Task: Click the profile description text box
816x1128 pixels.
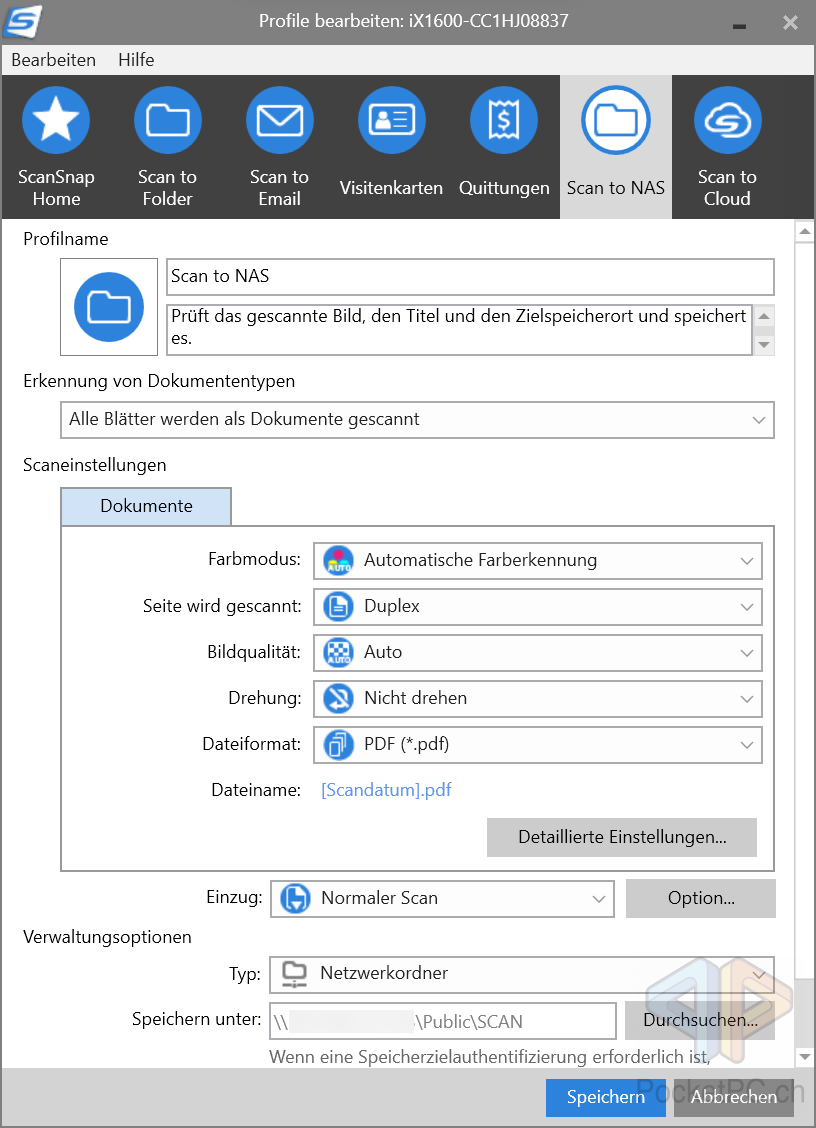Action: click(460, 329)
